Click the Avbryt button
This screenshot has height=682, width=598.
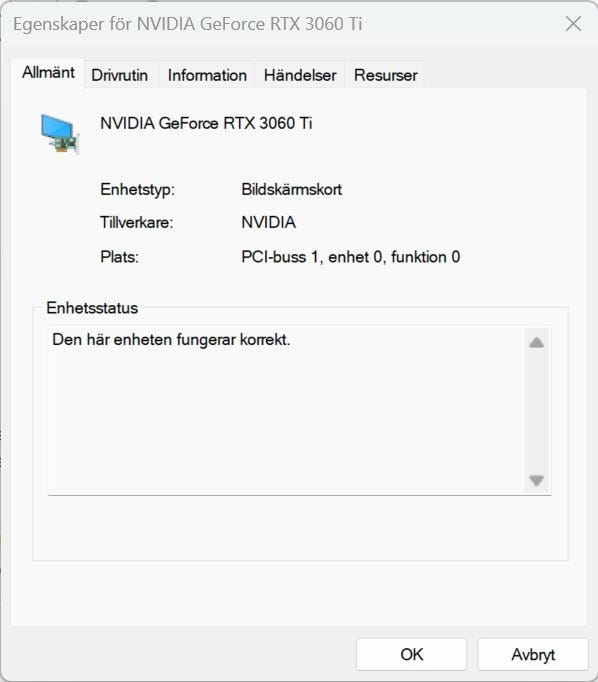click(533, 654)
